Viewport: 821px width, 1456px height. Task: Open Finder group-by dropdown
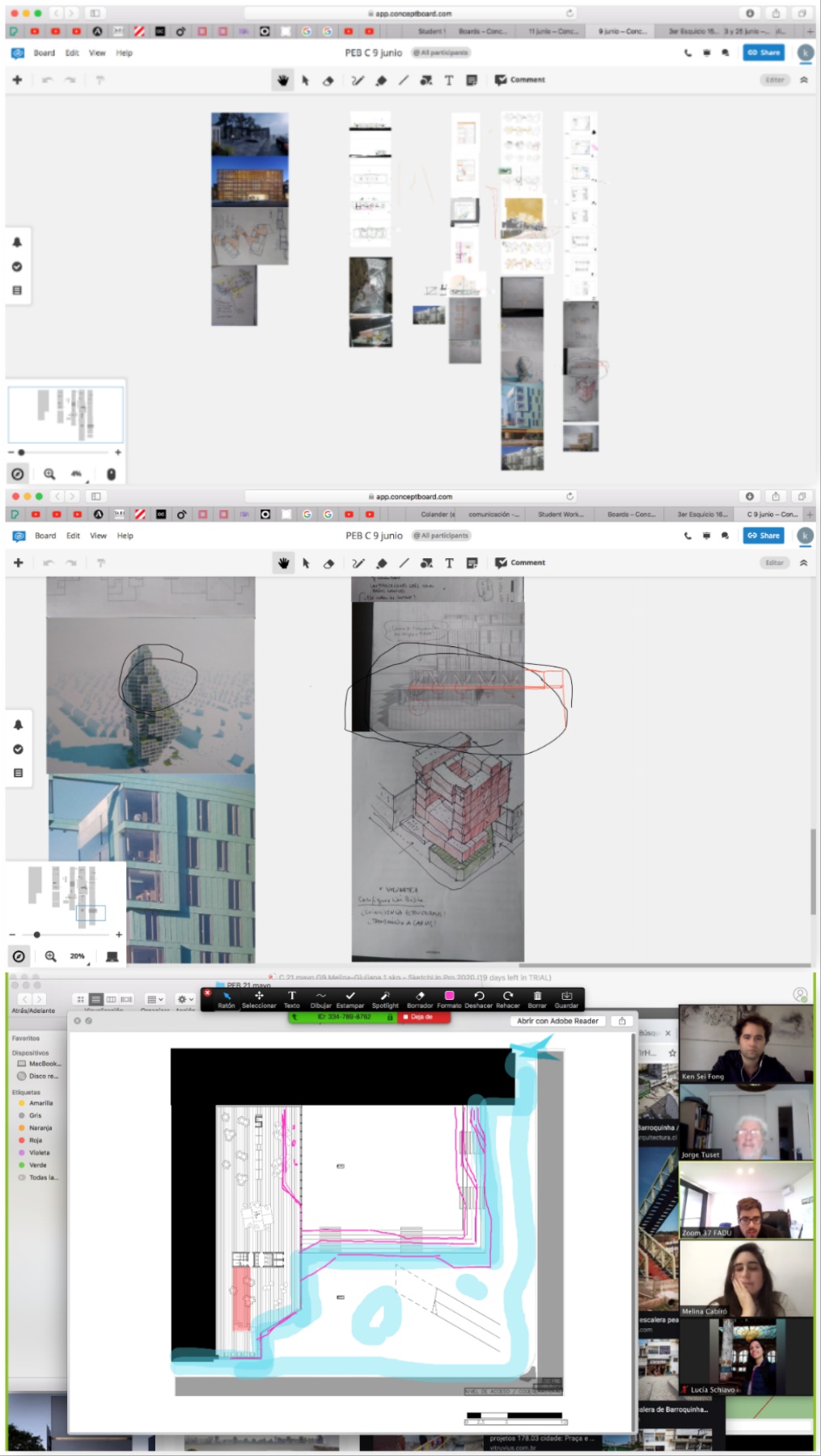pos(154,999)
